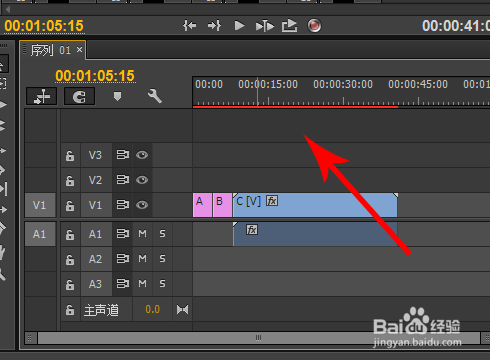Target the V1 track label beside its lock icon

[x=95, y=205]
